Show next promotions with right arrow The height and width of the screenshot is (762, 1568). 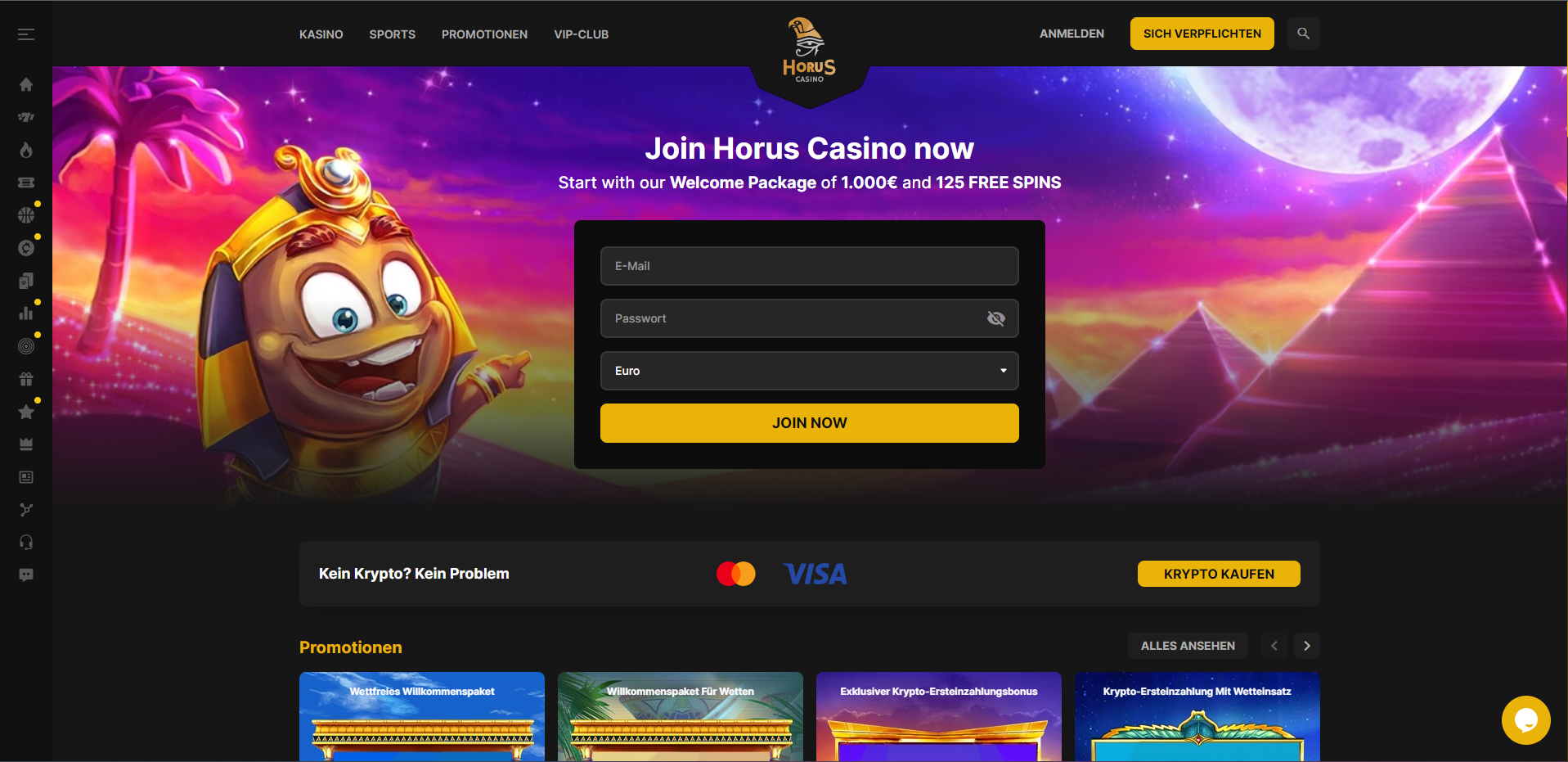[1307, 646]
